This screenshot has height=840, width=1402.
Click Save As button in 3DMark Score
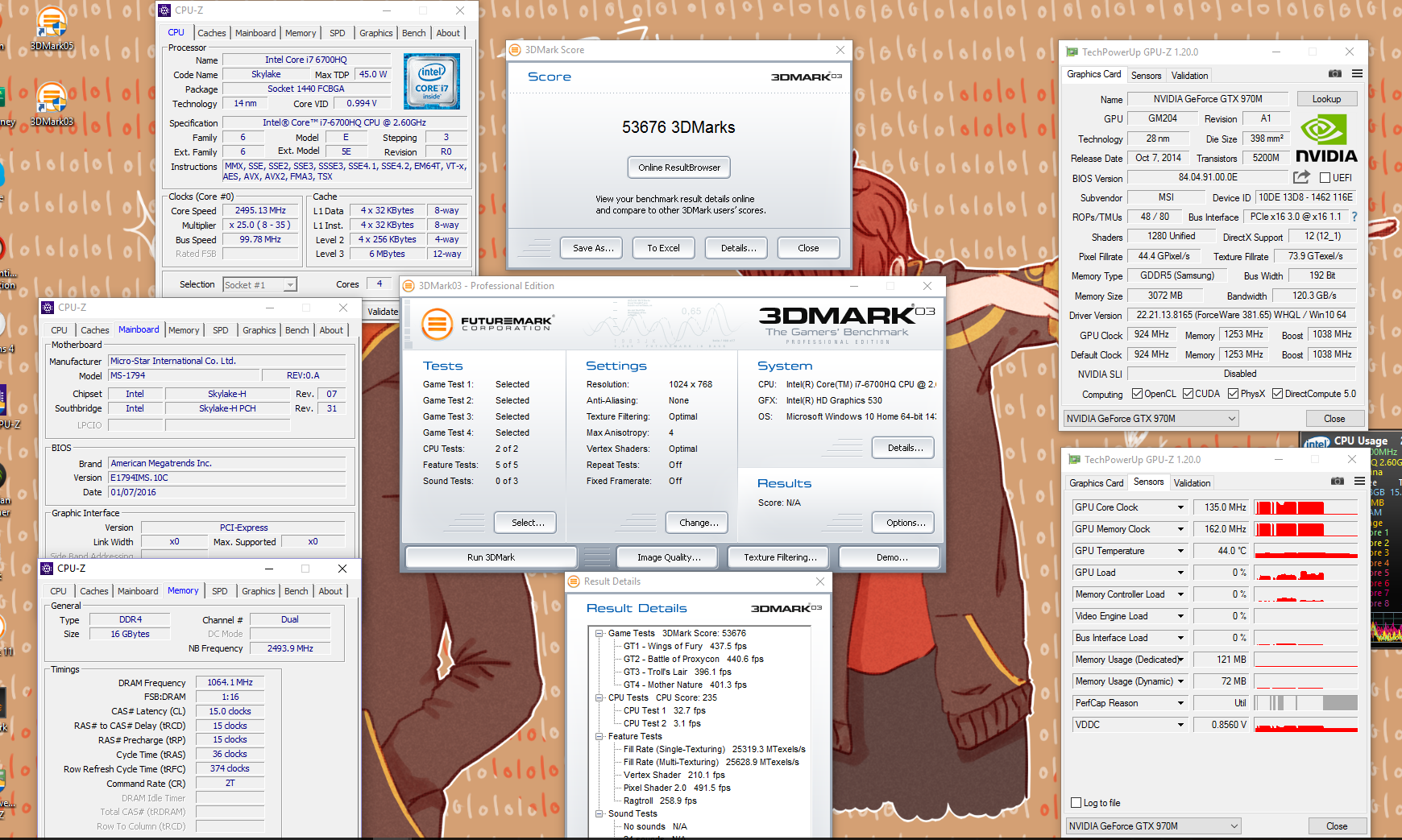tap(593, 248)
